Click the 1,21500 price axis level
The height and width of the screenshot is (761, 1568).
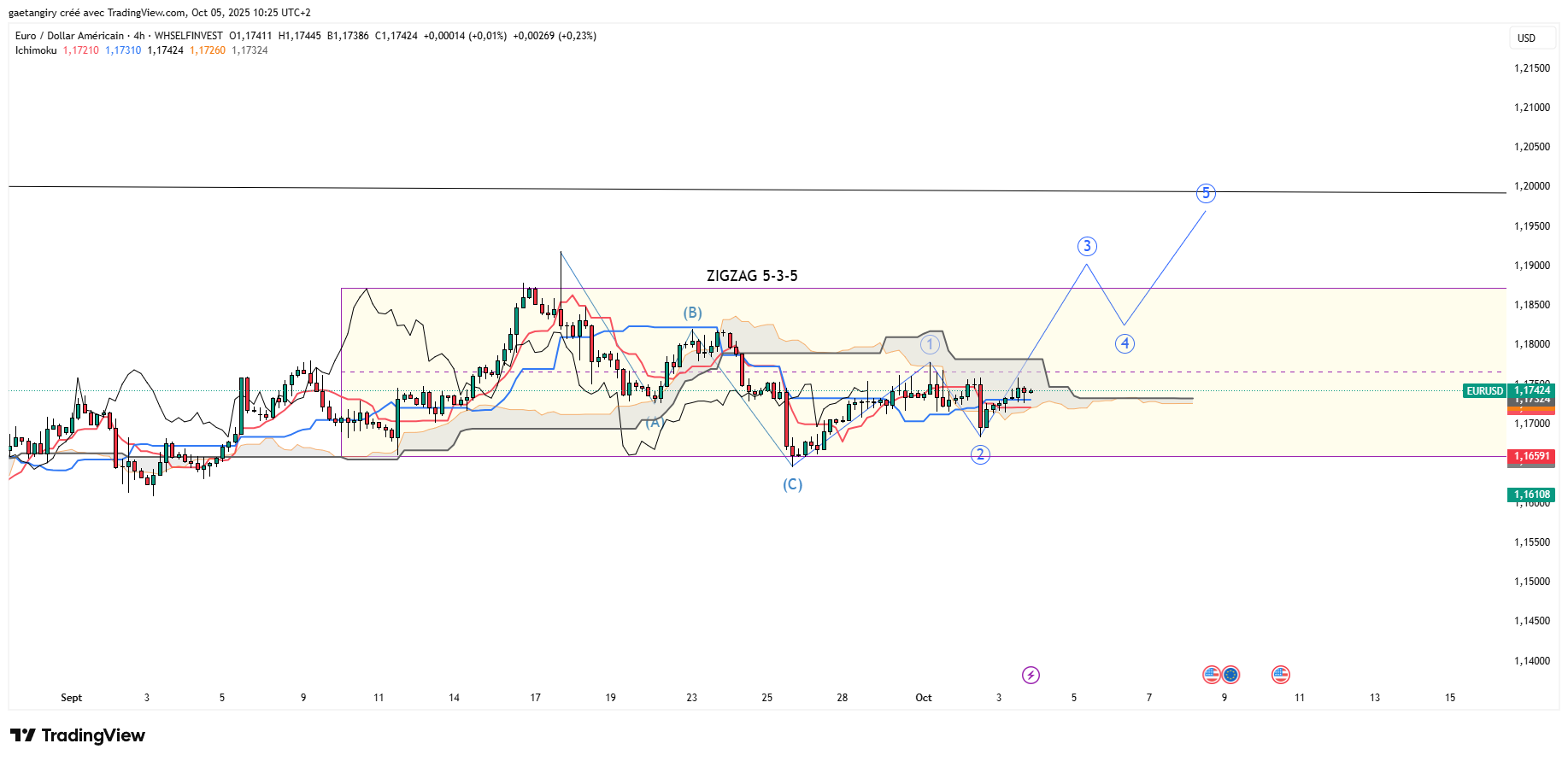(1532, 68)
